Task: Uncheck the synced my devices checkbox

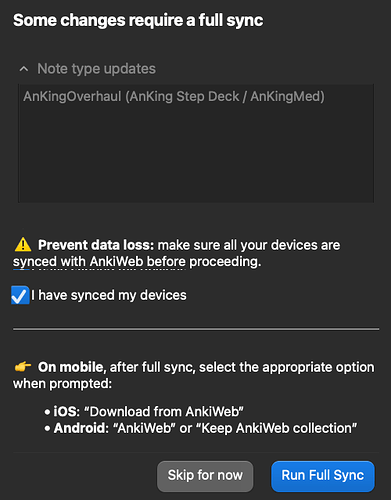Action: click(x=20, y=295)
